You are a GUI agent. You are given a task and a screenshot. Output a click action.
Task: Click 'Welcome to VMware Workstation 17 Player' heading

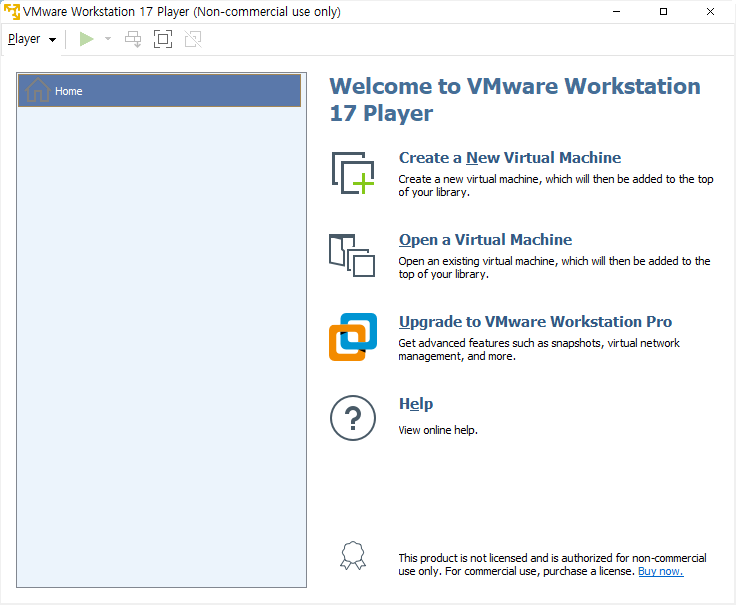coord(515,100)
